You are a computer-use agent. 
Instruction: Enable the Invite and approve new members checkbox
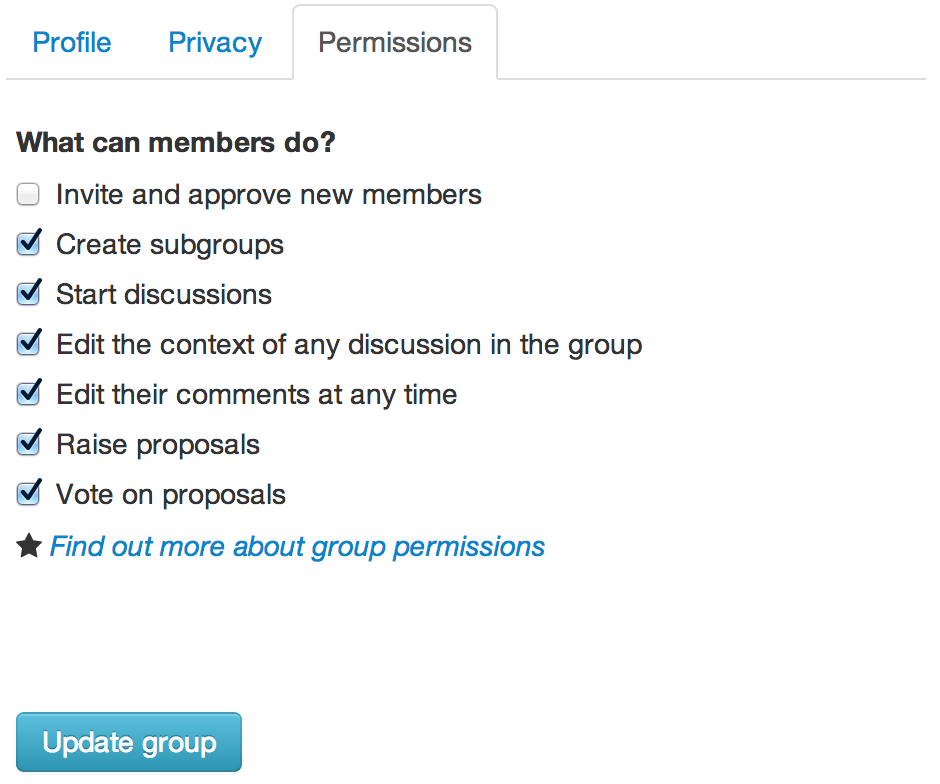point(28,194)
